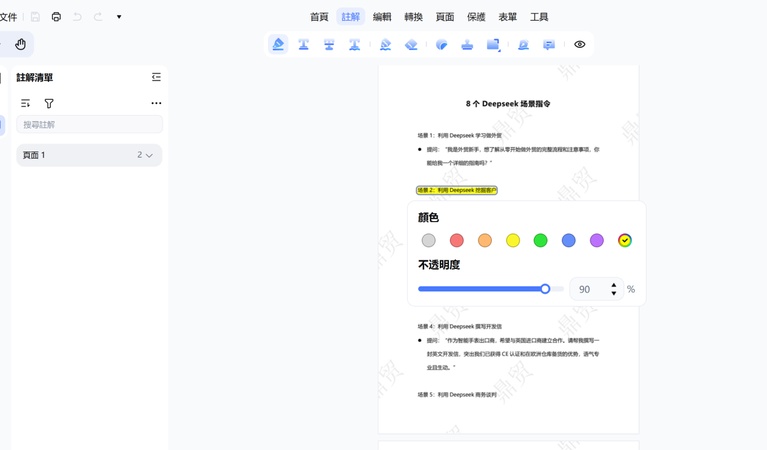767x450 pixels.
Task: Pick the yellow color swatch
Action: [x=513, y=240]
